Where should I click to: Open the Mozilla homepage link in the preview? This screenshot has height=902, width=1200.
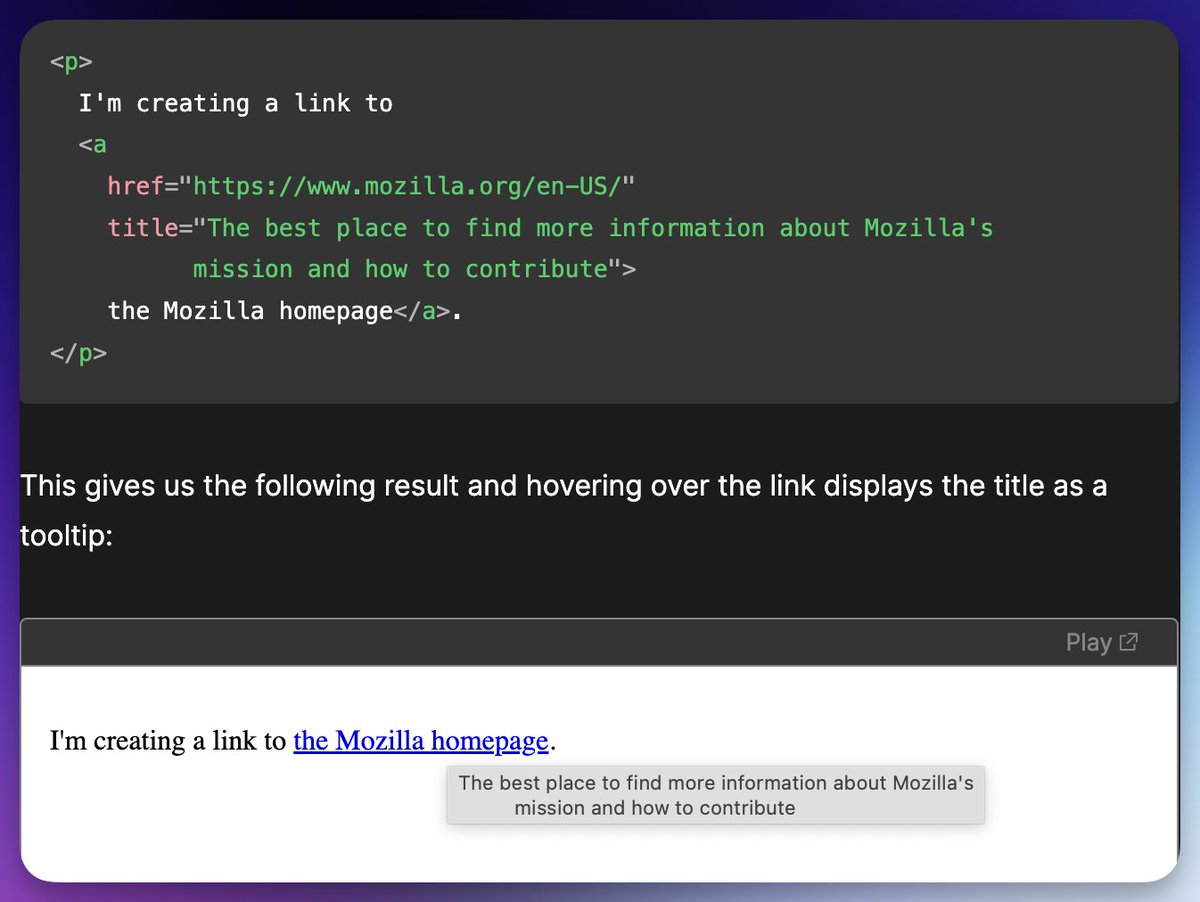point(421,740)
